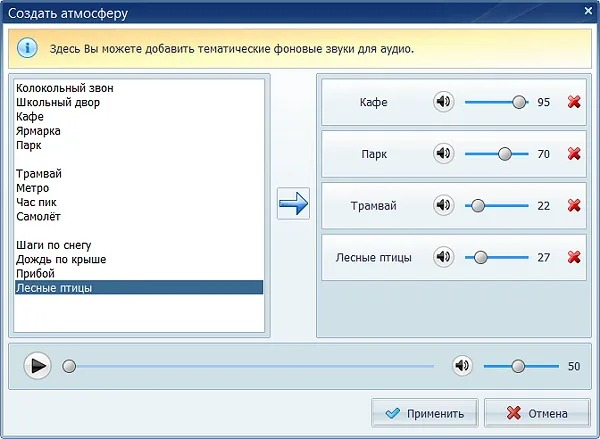Remove Кафе with its red cross
The width and height of the screenshot is (600, 439).
[x=574, y=102]
